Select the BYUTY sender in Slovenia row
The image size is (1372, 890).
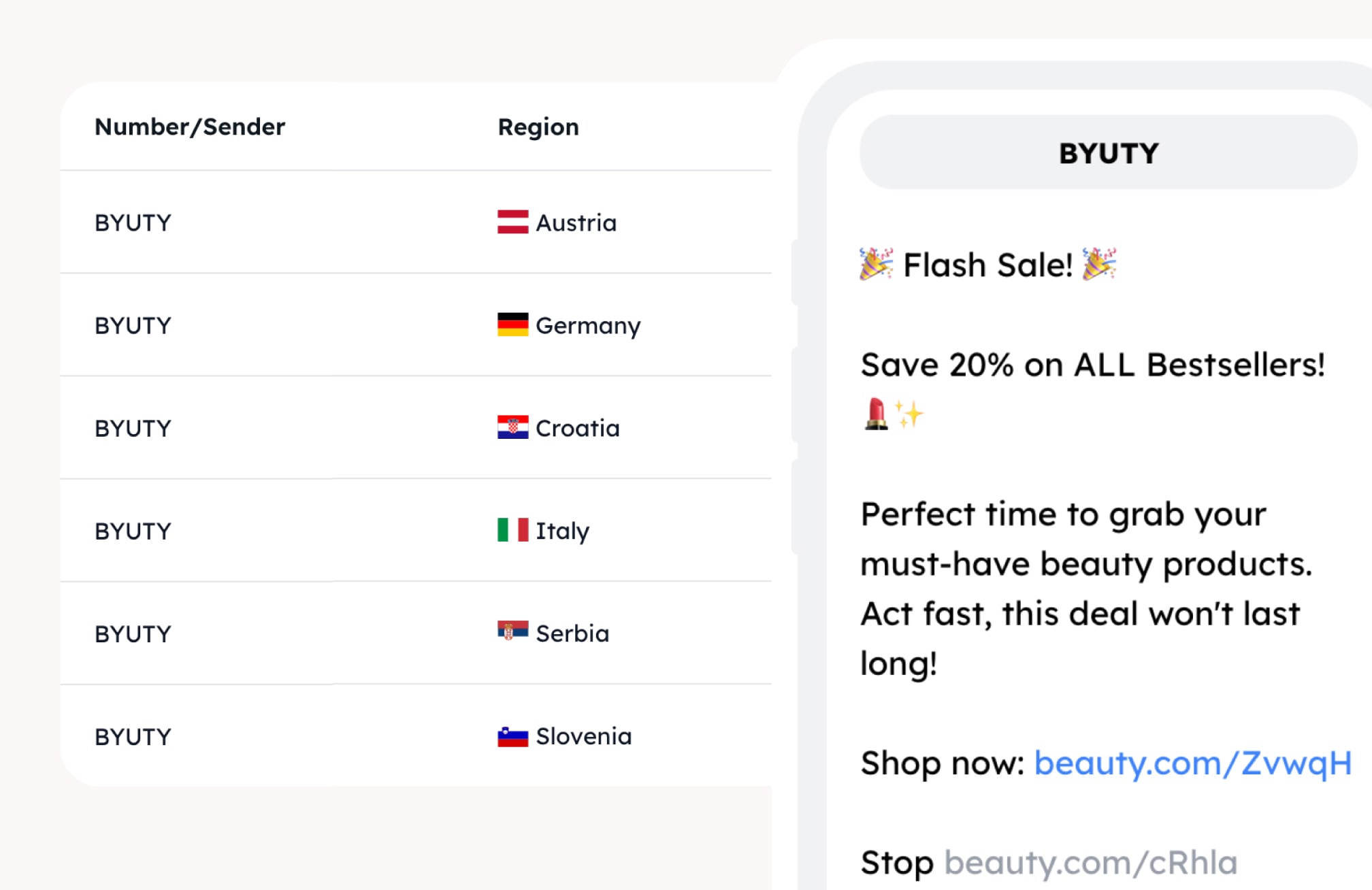pos(133,736)
